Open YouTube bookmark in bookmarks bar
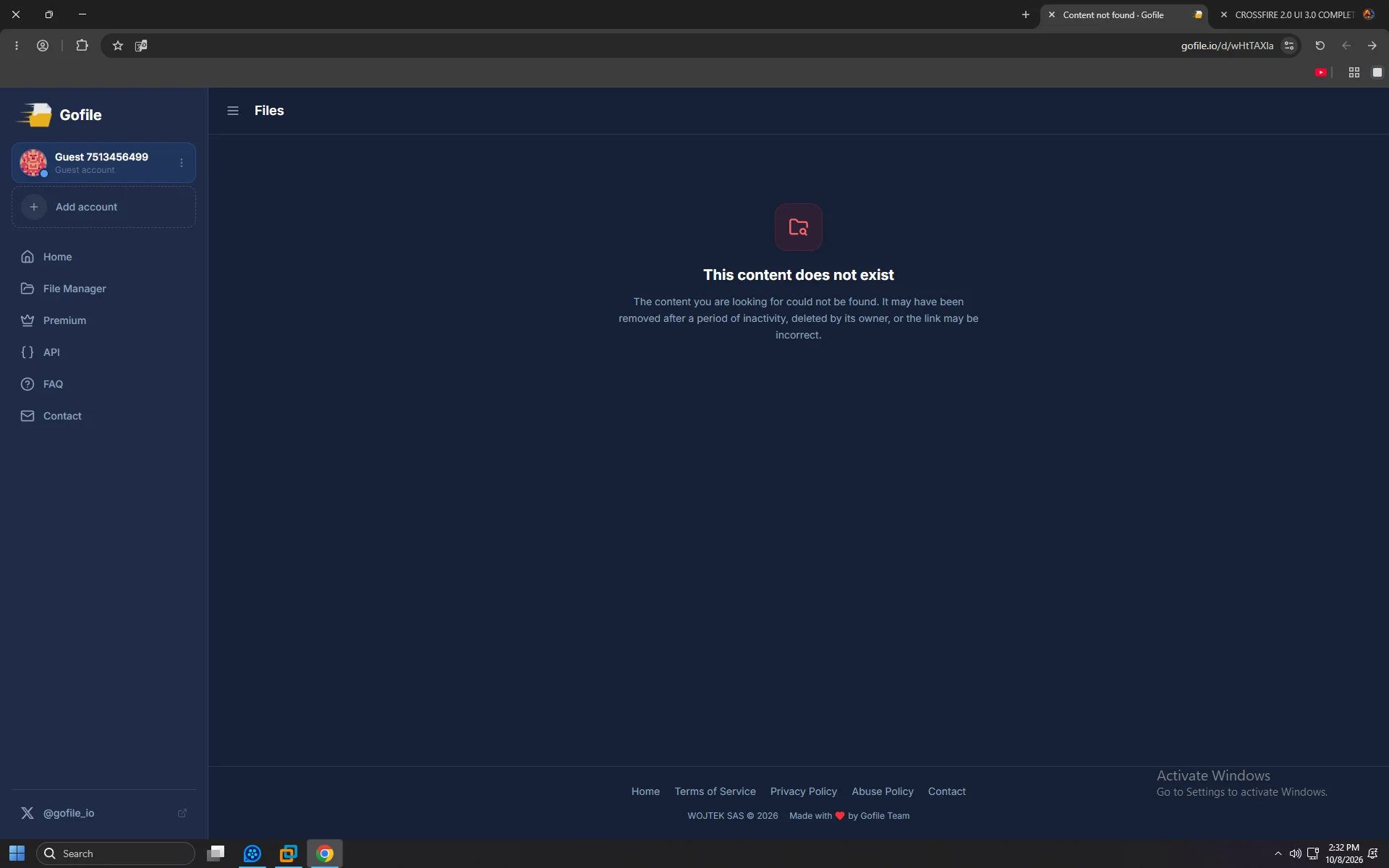1389x868 pixels. [1320, 72]
